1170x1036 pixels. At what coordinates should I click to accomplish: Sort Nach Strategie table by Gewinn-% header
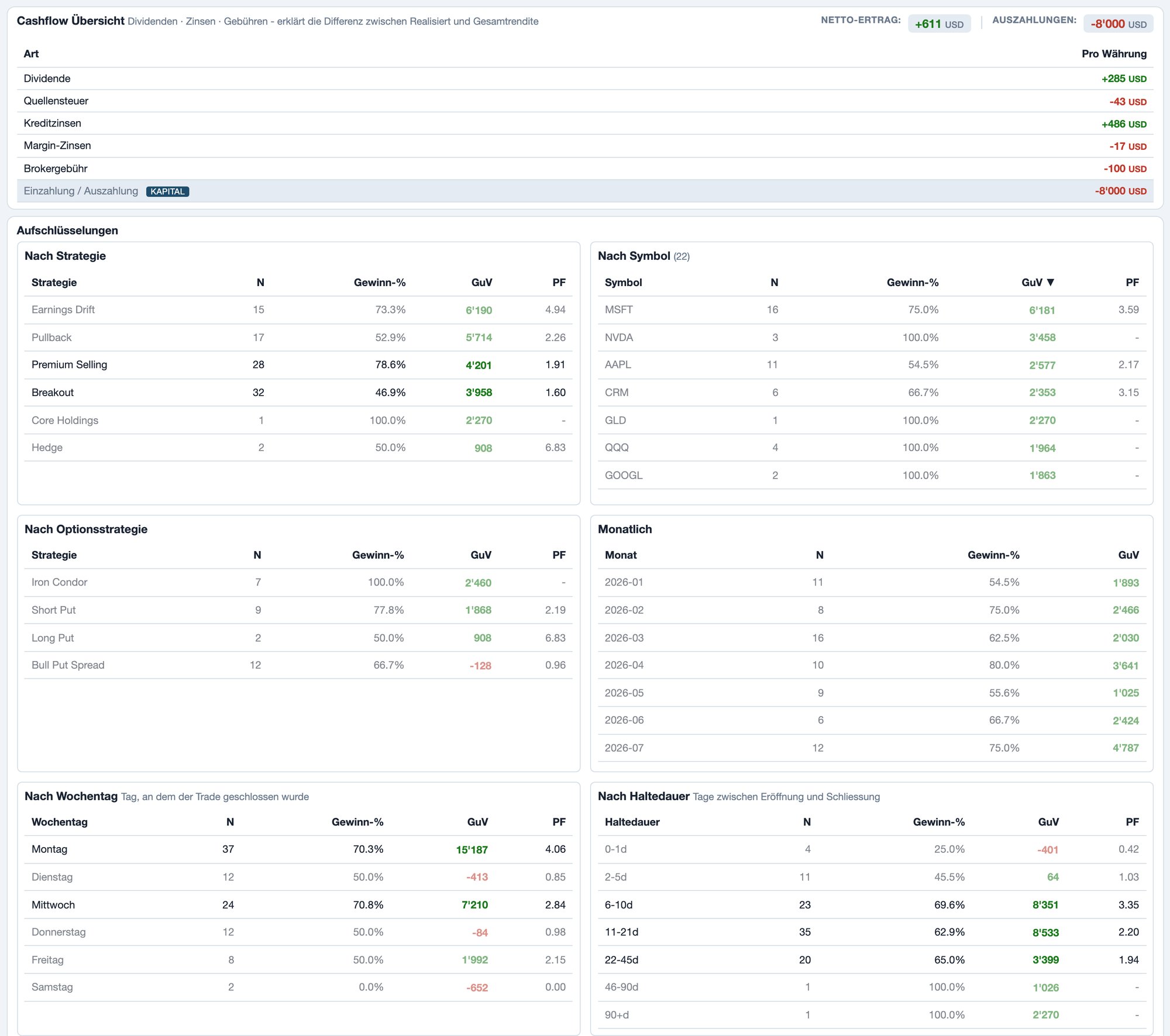[x=379, y=283]
